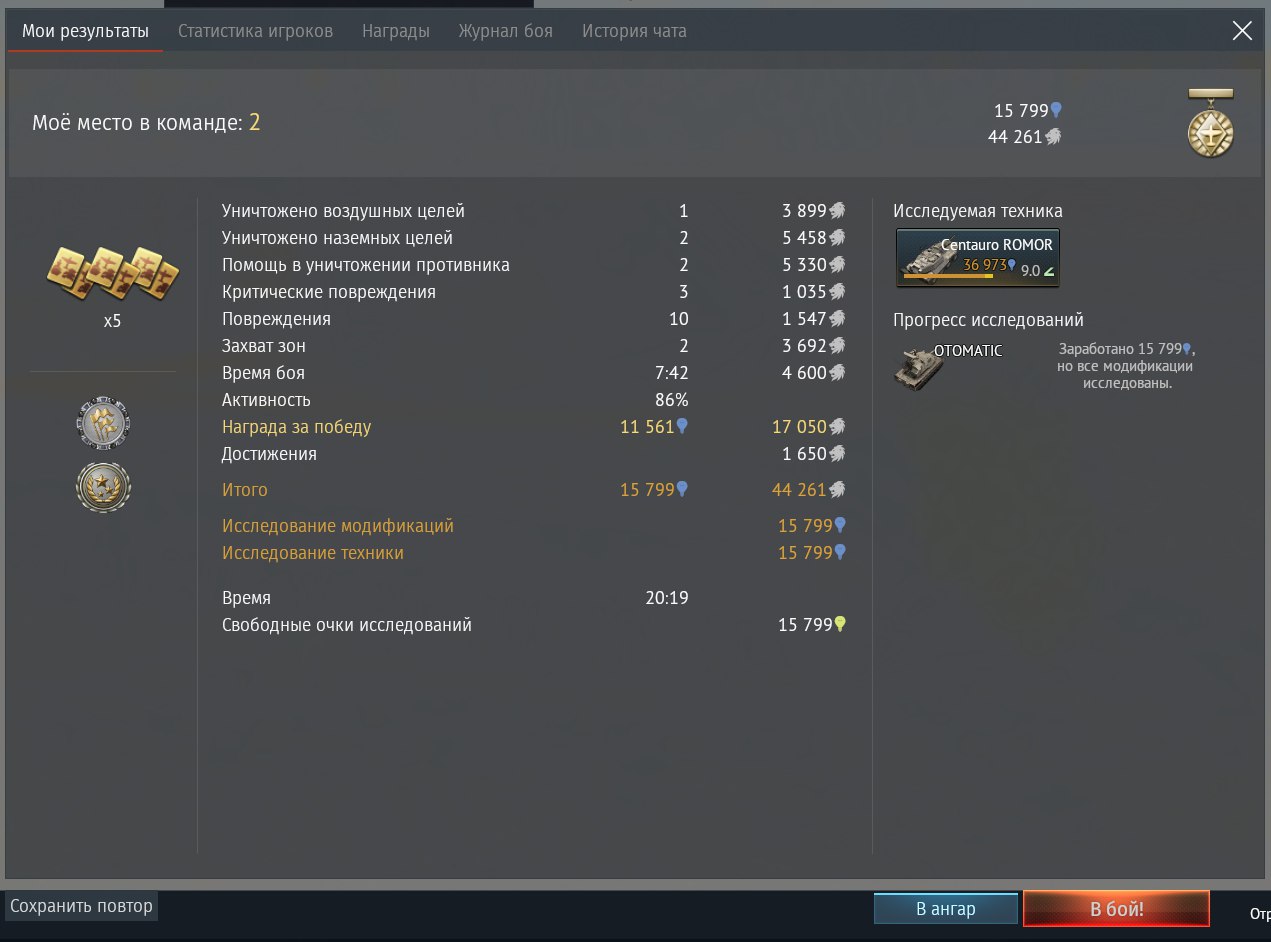Image resolution: width=1271 pixels, height=942 pixels.
Task: Select the Мои результаты tab
Action: click(85, 31)
